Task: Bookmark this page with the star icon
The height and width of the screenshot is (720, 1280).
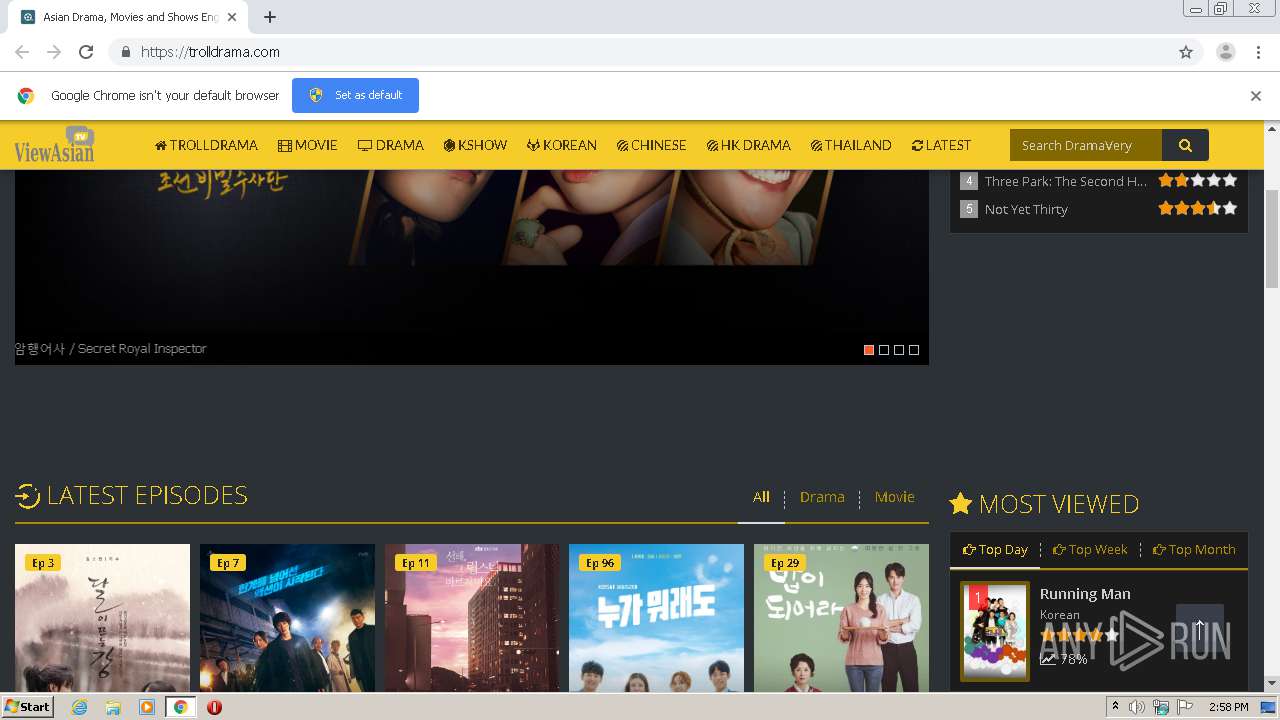Action: click(1186, 52)
